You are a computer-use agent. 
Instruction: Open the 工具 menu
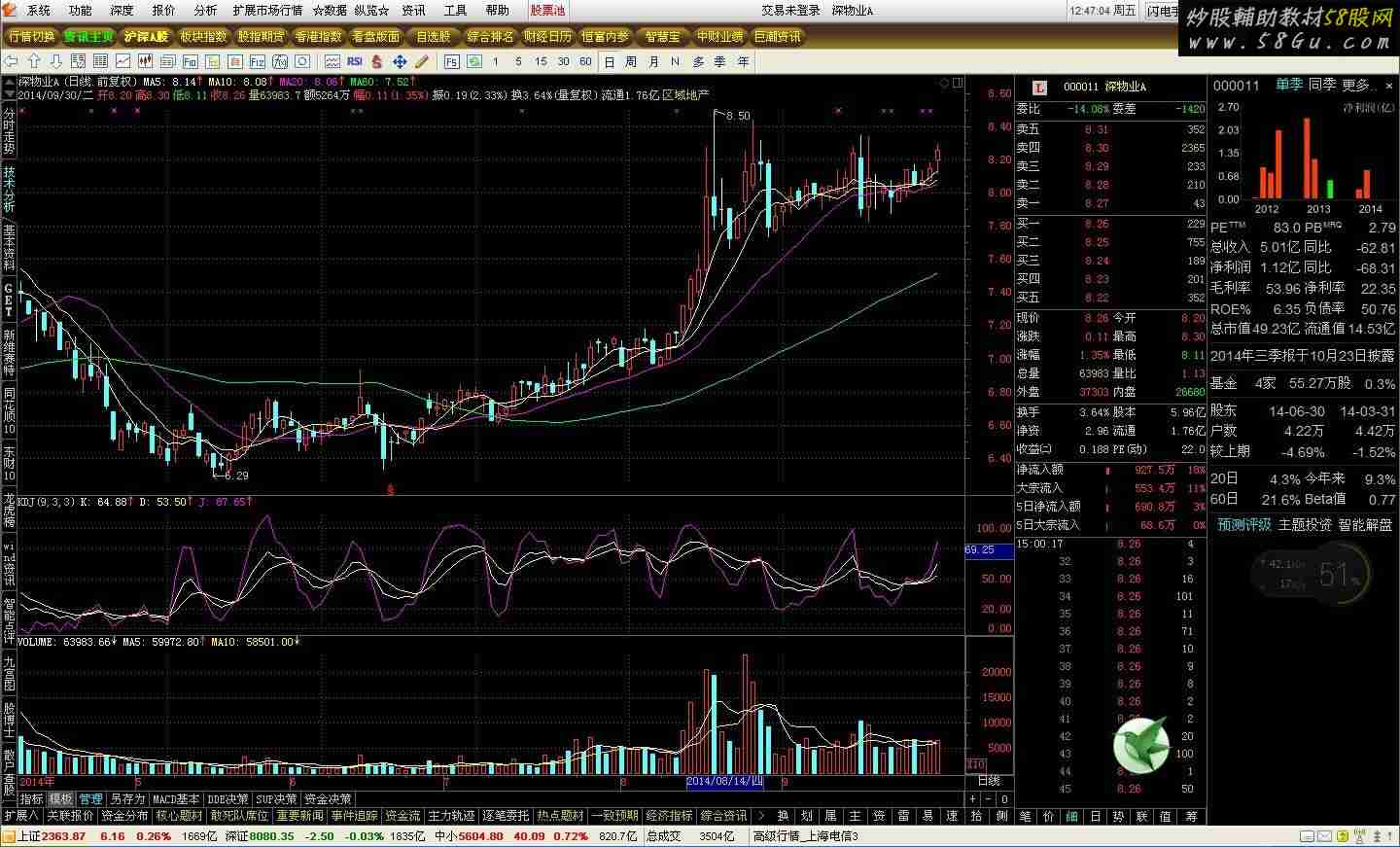click(455, 11)
